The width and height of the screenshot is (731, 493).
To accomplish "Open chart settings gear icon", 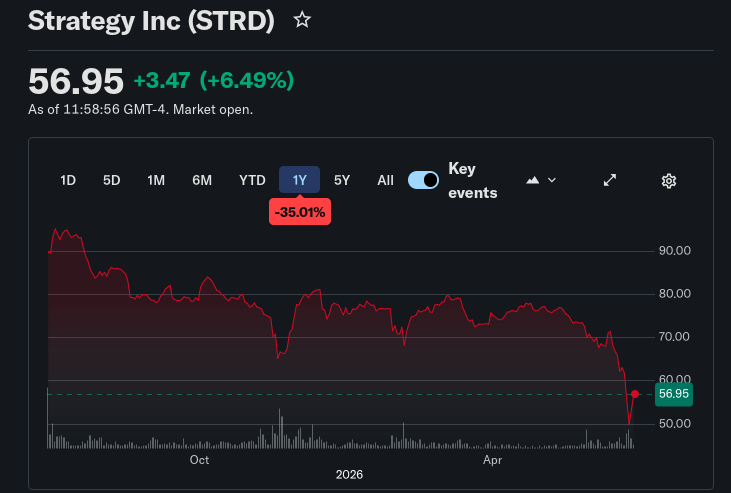I will coord(669,181).
